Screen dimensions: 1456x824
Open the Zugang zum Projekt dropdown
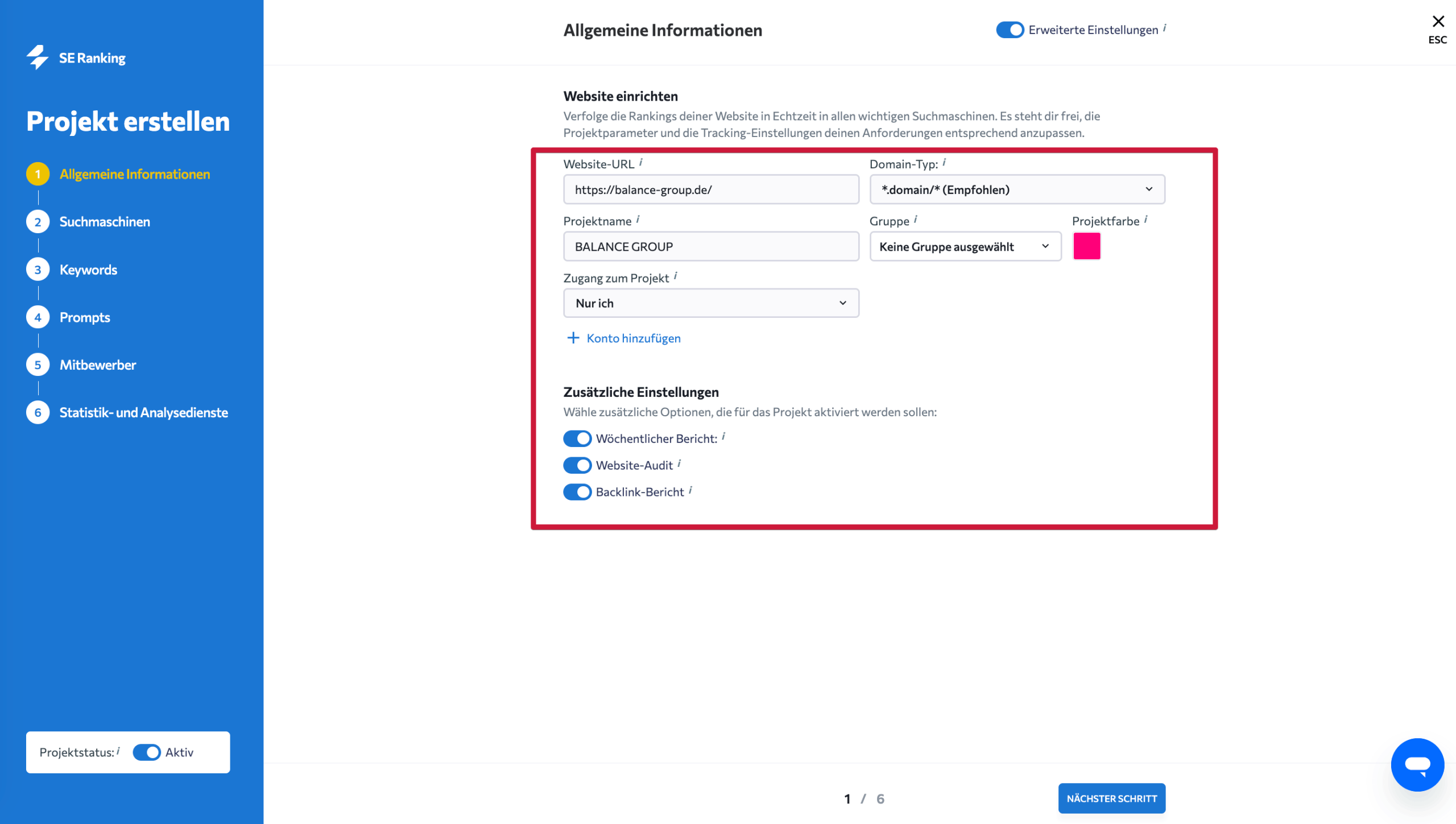[x=711, y=303]
